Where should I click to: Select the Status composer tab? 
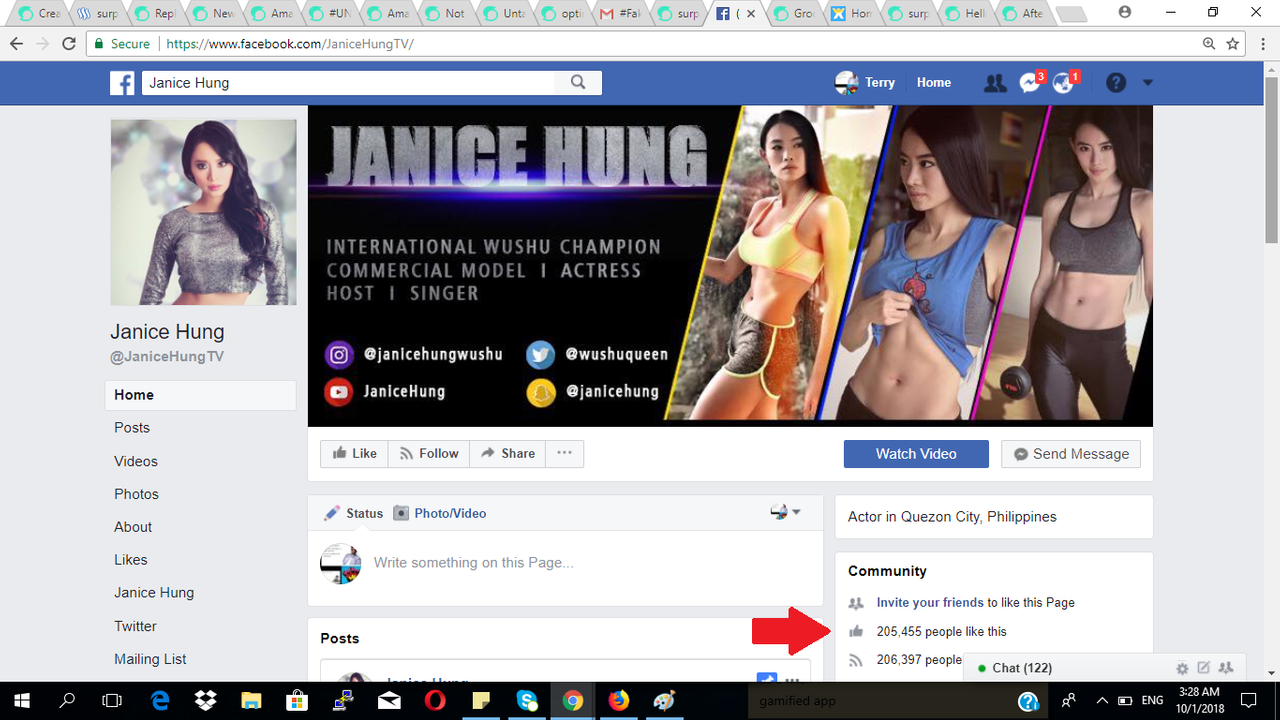354,513
